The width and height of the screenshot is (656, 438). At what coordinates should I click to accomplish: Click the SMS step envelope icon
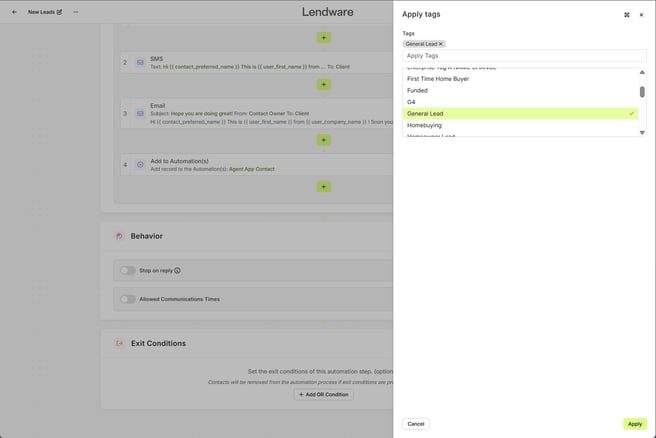click(x=140, y=62)
